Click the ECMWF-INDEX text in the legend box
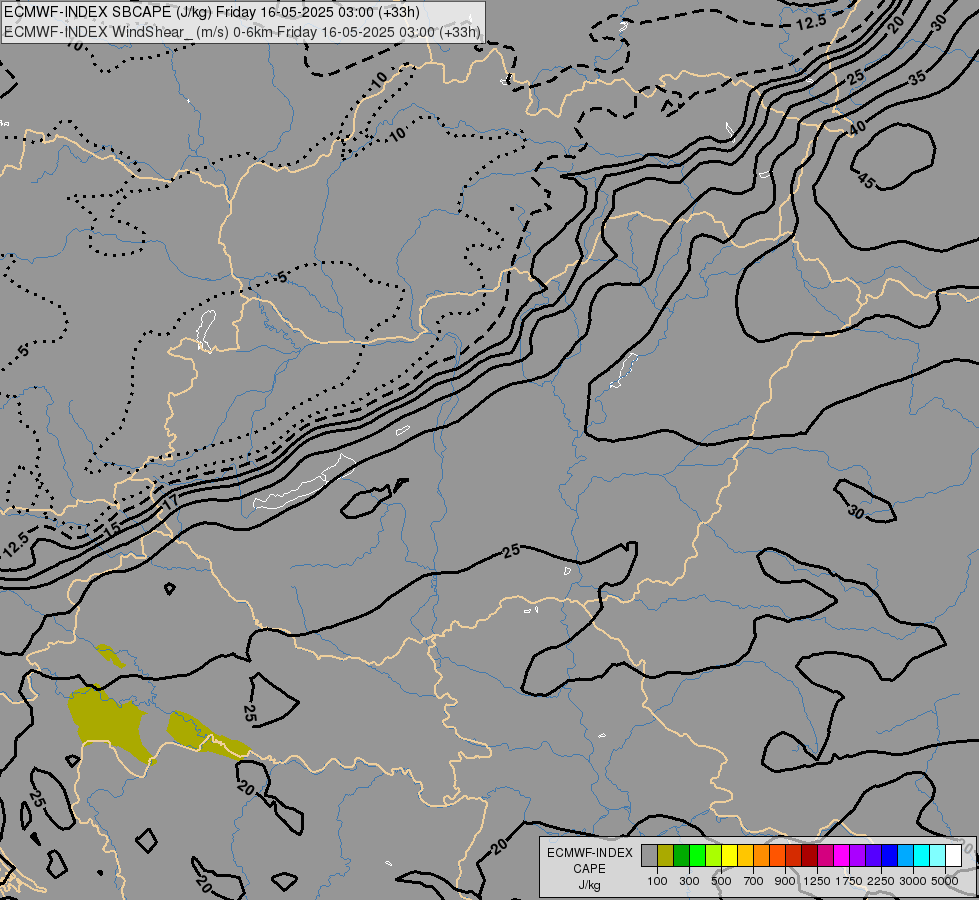 (x=589, y=853)
